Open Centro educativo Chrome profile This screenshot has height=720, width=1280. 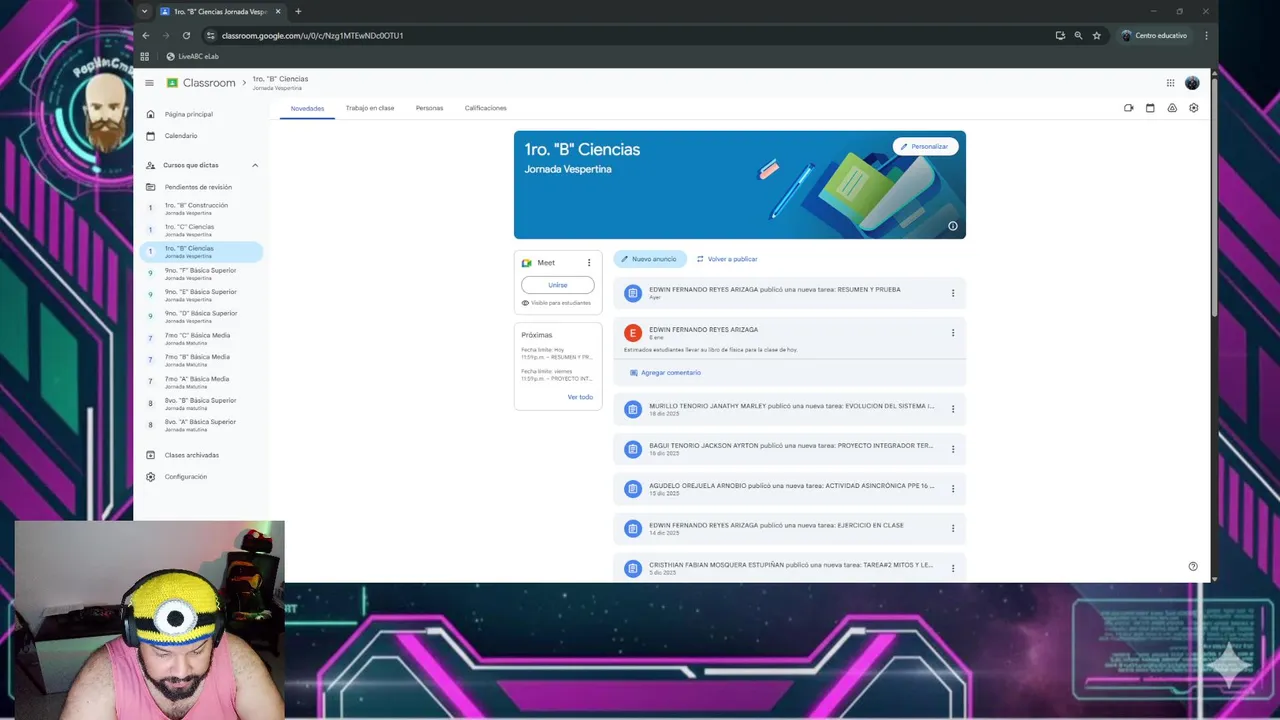point(1154,35)
